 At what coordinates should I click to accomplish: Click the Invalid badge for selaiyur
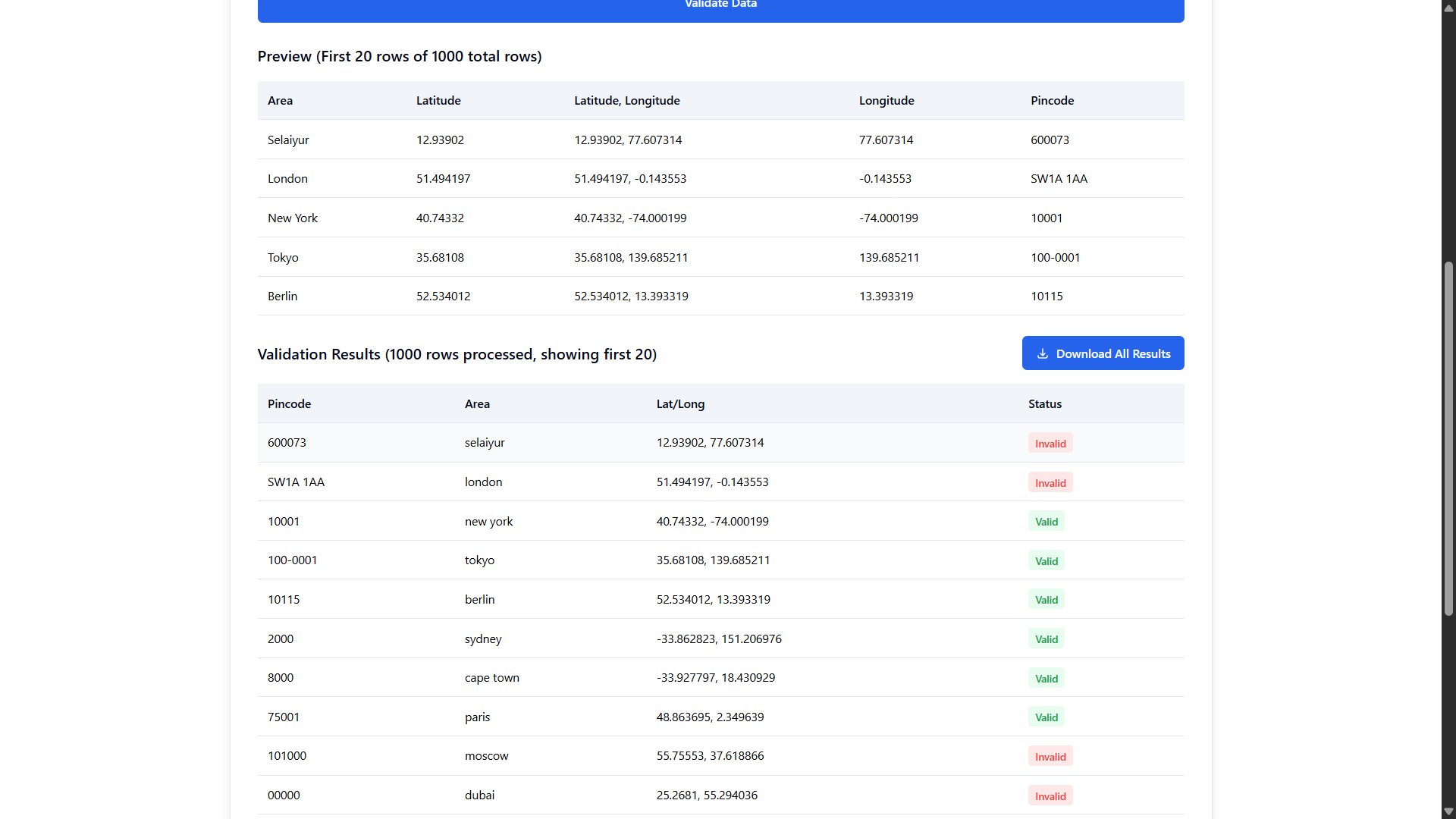(1050, 444)
